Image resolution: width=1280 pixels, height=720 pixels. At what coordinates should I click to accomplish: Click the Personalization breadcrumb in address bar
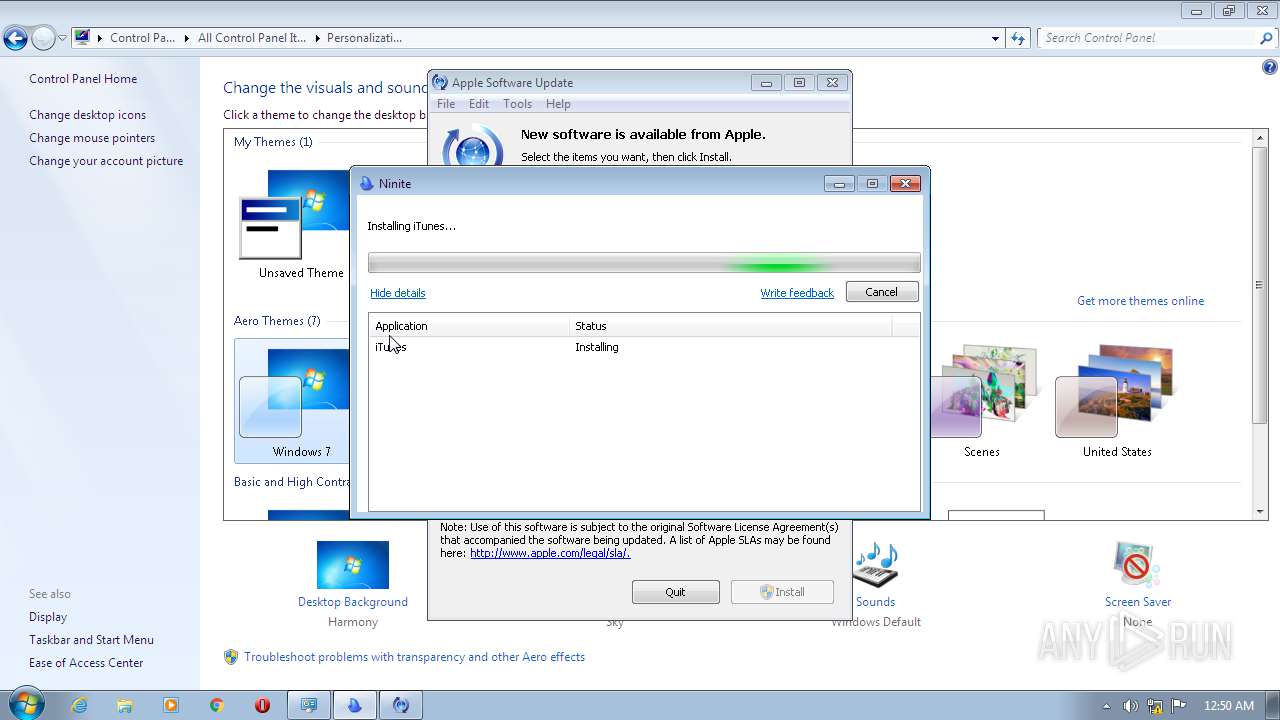pos(364,38)
